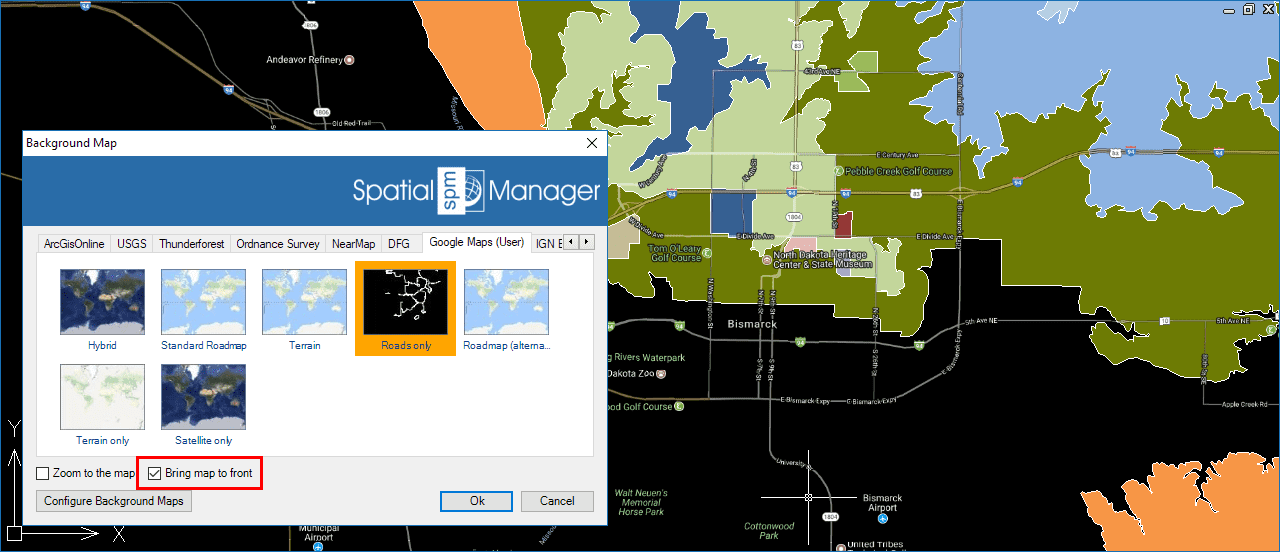
Task: Pick the Satellite only thumbnail
Action: click(203, 397)
